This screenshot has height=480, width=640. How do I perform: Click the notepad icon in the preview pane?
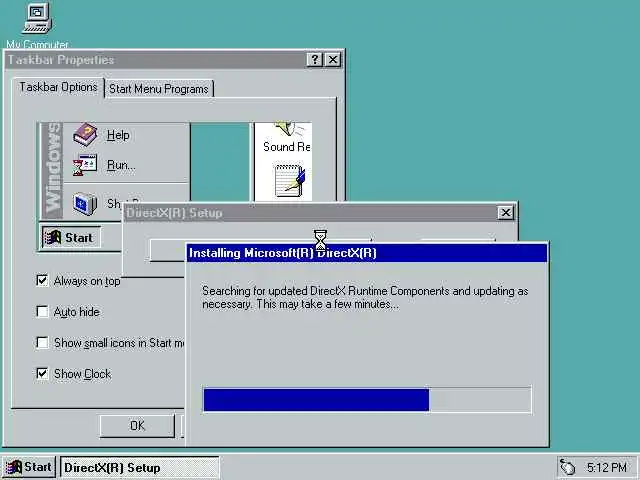(289, 180)
